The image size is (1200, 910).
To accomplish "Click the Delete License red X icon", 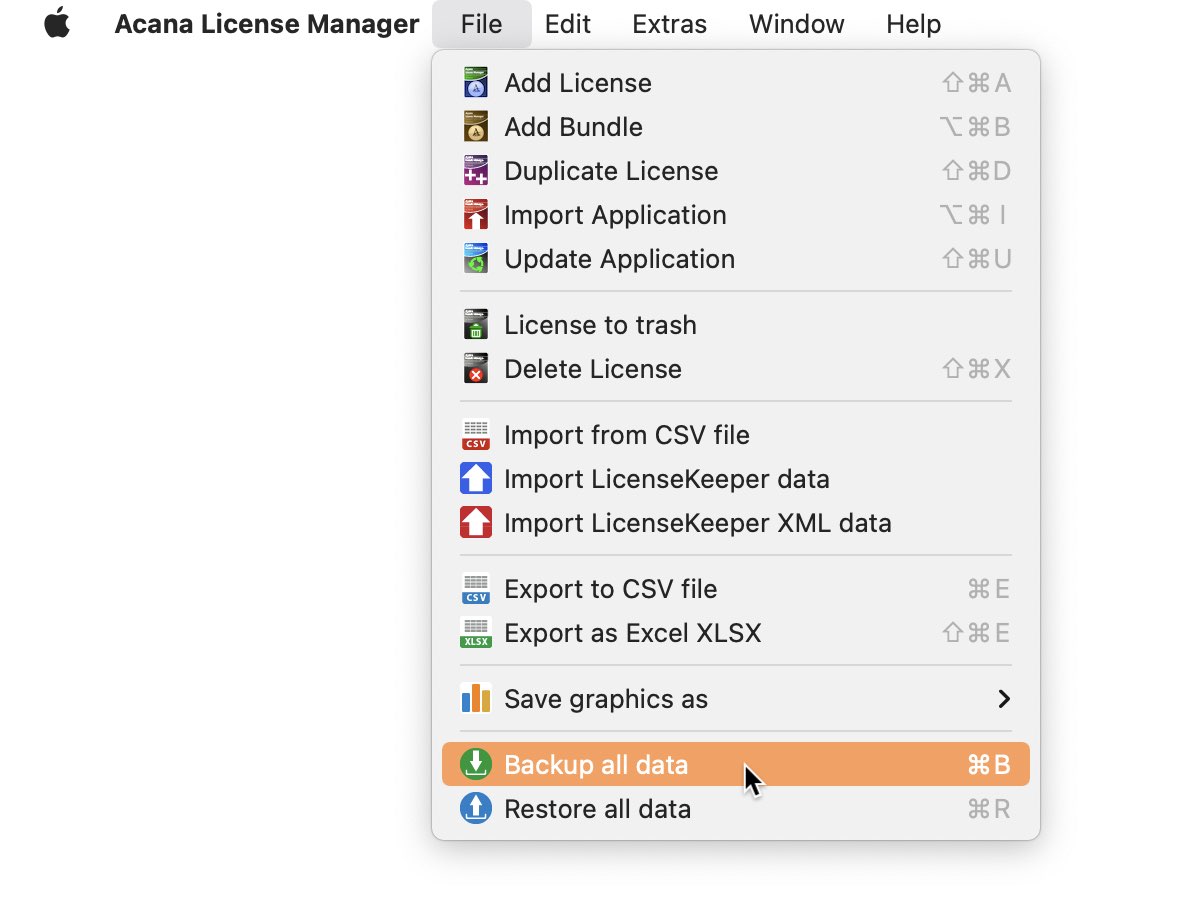I will coord(476,369).
